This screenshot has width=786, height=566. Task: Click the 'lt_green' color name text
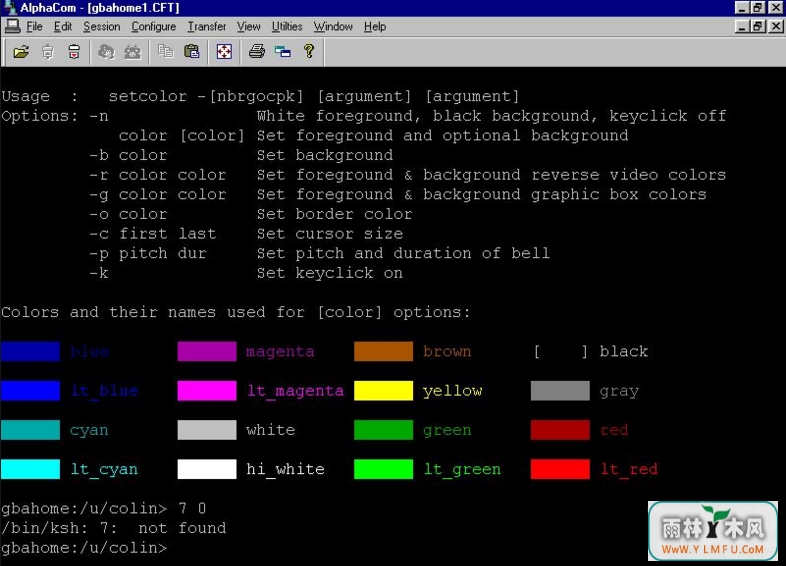pos(462,470)
